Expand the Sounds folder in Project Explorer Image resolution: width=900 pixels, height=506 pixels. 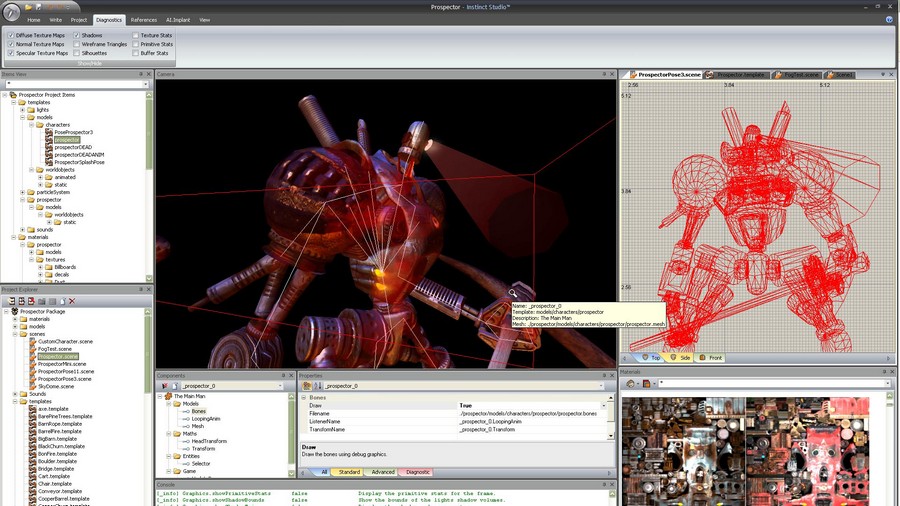click(x=15, y=394)
